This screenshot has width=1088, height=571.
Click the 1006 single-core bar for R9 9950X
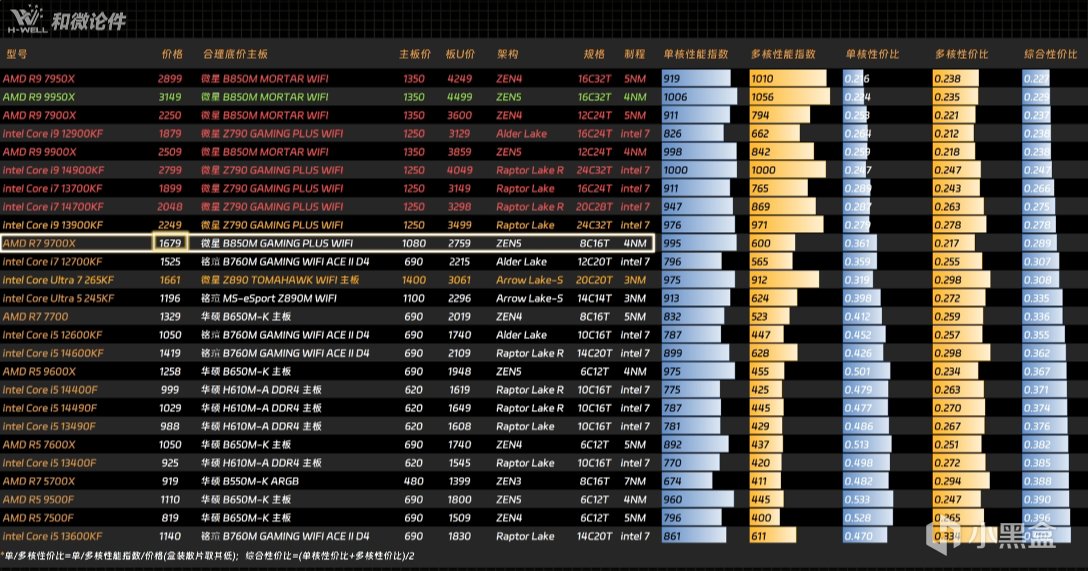[699, 97]
